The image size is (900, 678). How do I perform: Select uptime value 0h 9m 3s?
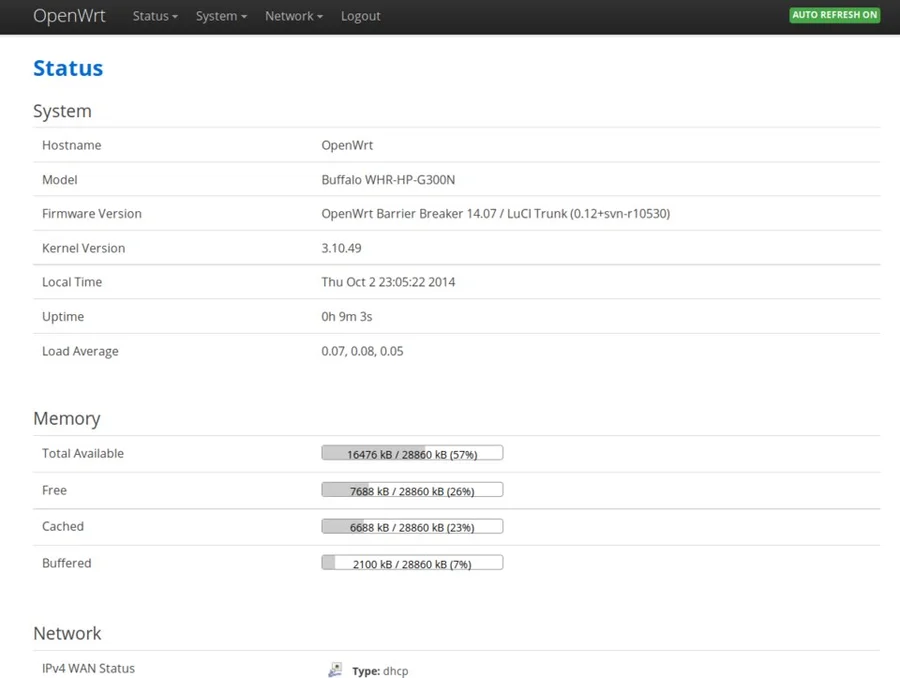347,316
